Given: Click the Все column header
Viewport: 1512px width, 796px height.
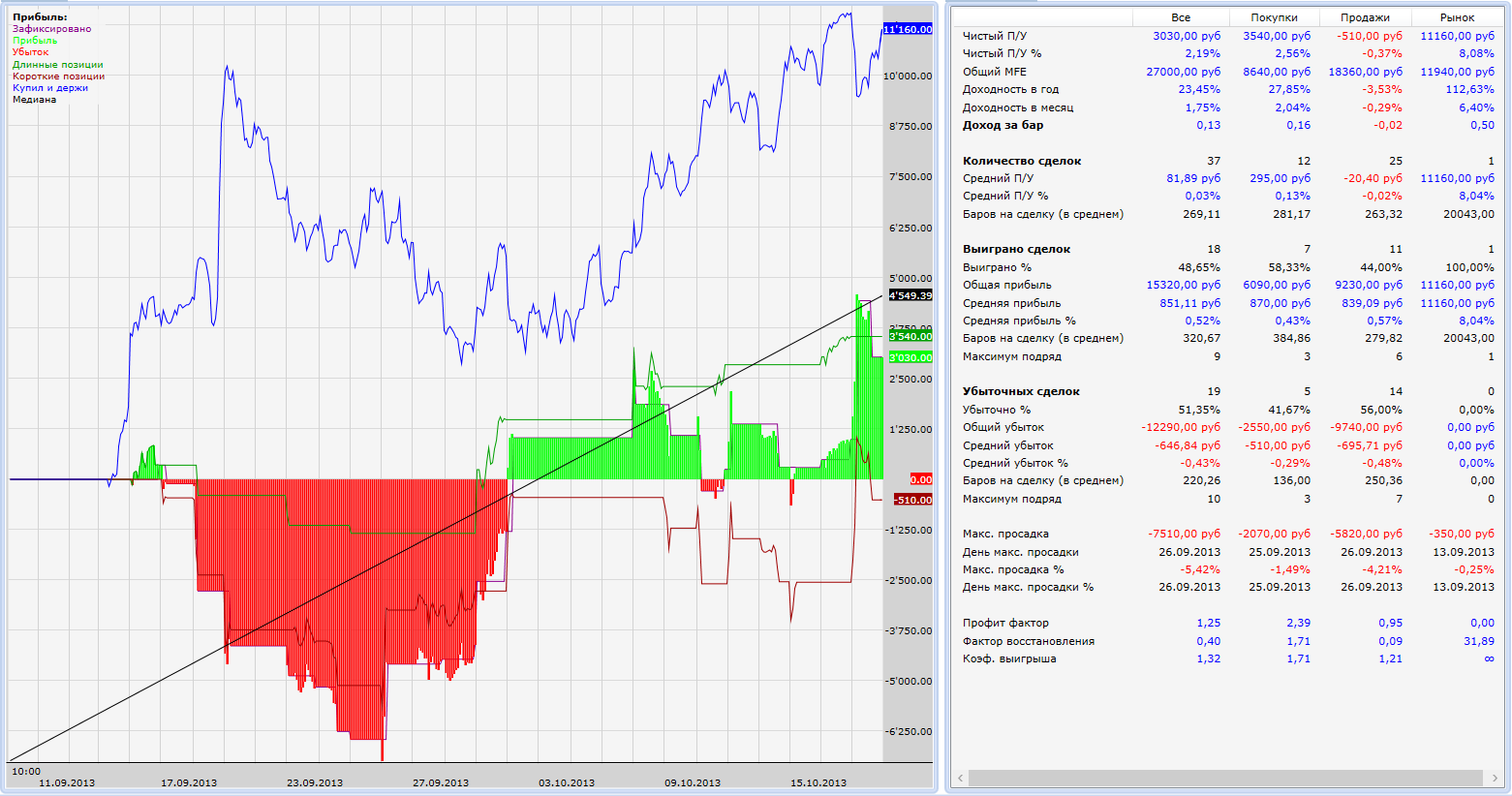Looking at the screenshot, I should 1181,17.
